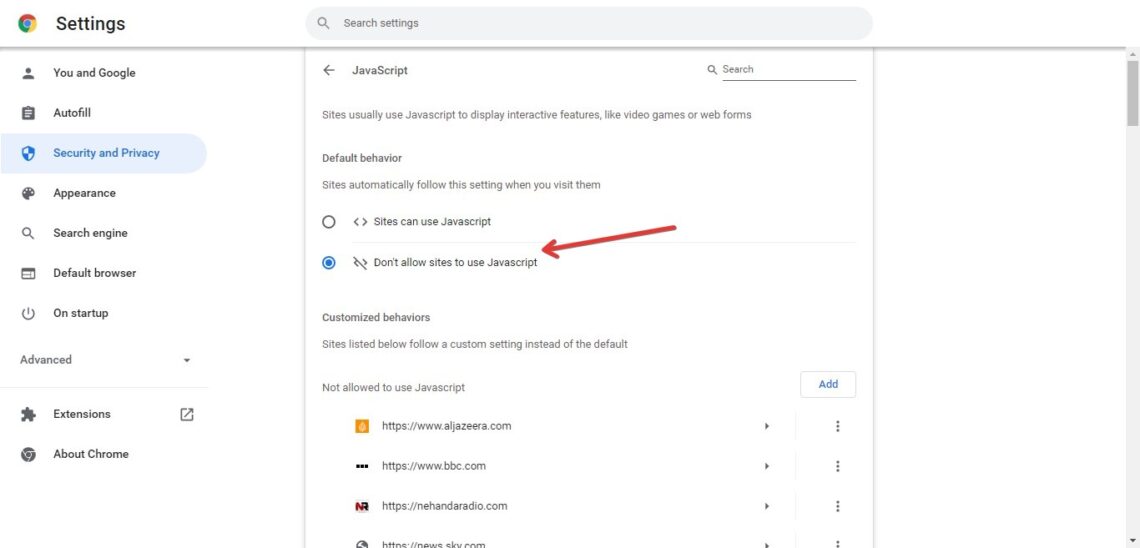Screen dimensions: 1140x548
Task: Click the back arrow beside JavaScript heading
Action: click(329, 71)
